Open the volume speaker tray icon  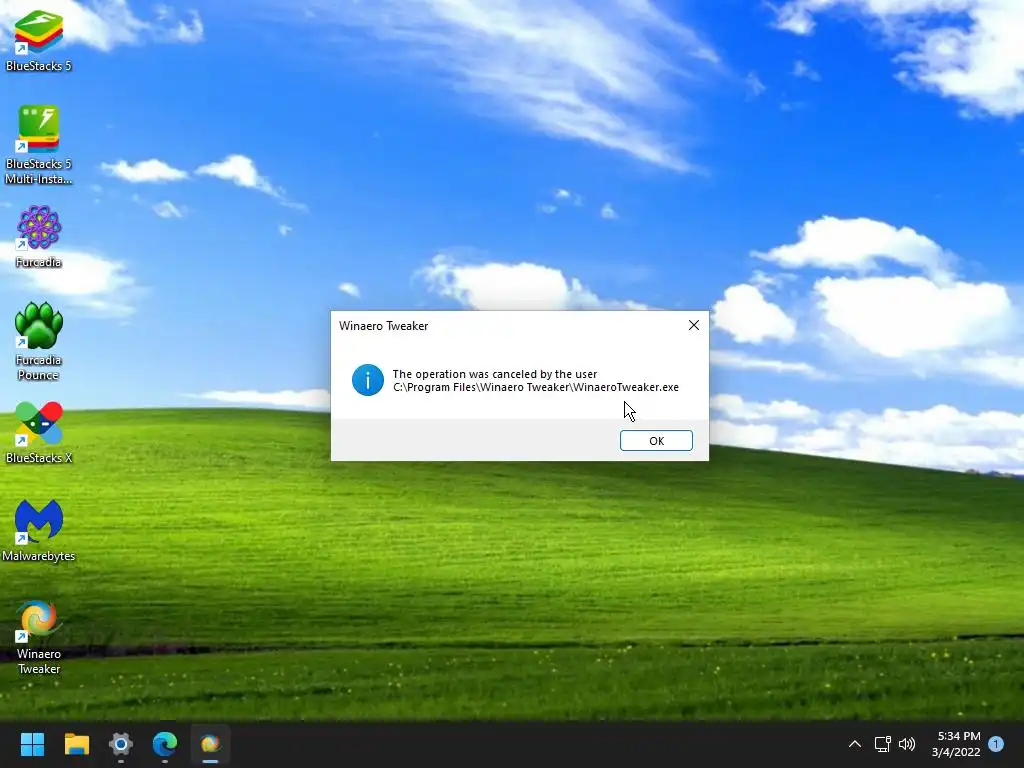pos(907,744)
